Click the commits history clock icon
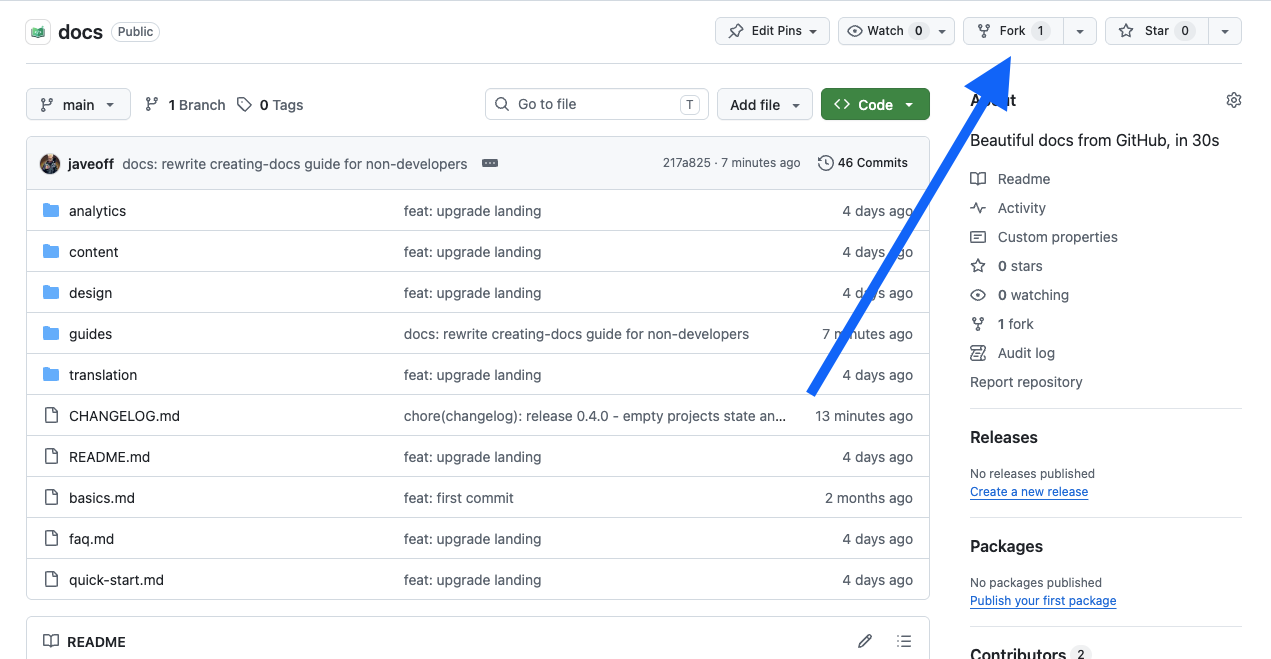This screenshot has width=1271, height=659. [x=825, y=163]
